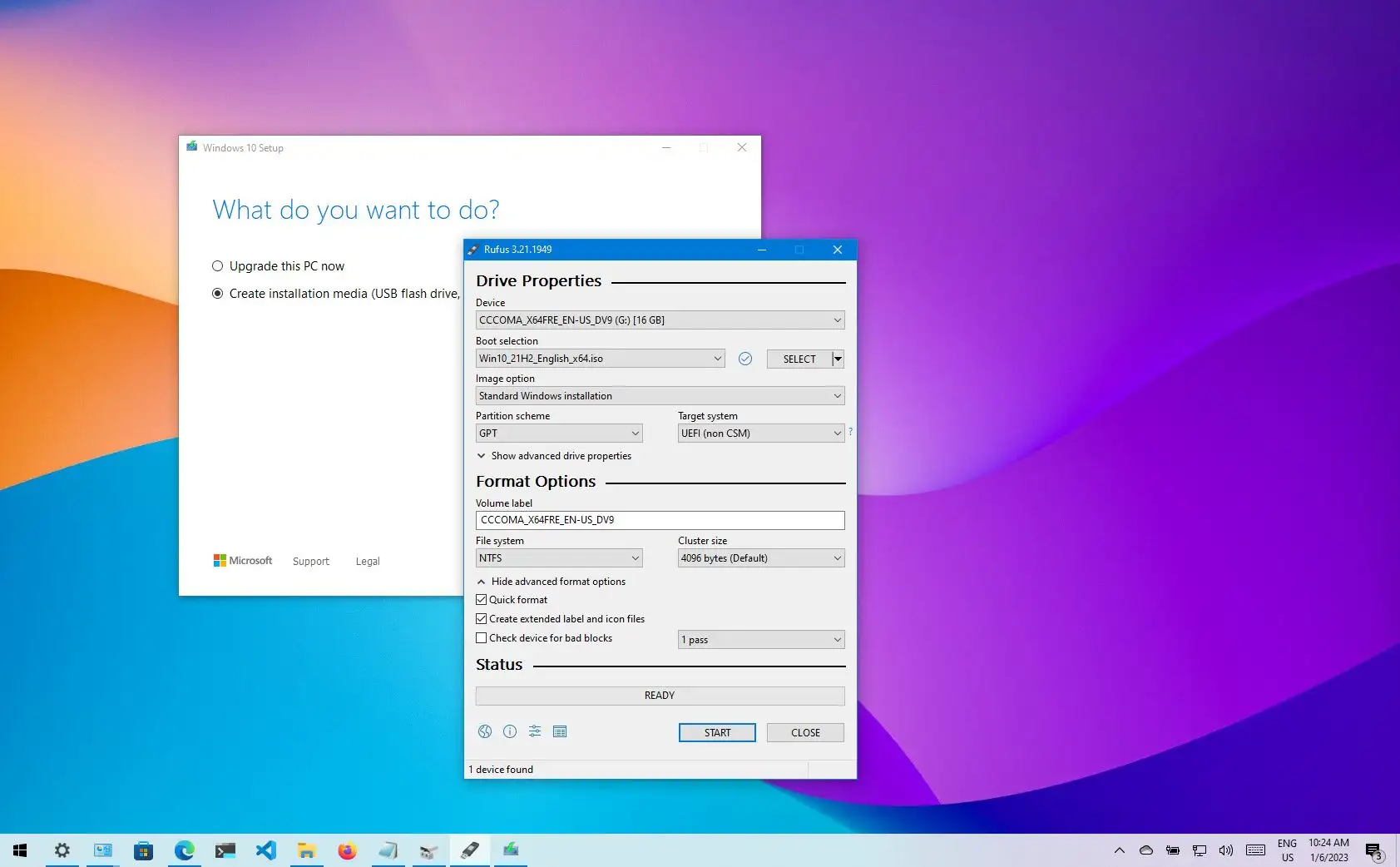
Task: Open the Partition scheme dropdown
Action: pyautogui.click(x=558, y=433)
